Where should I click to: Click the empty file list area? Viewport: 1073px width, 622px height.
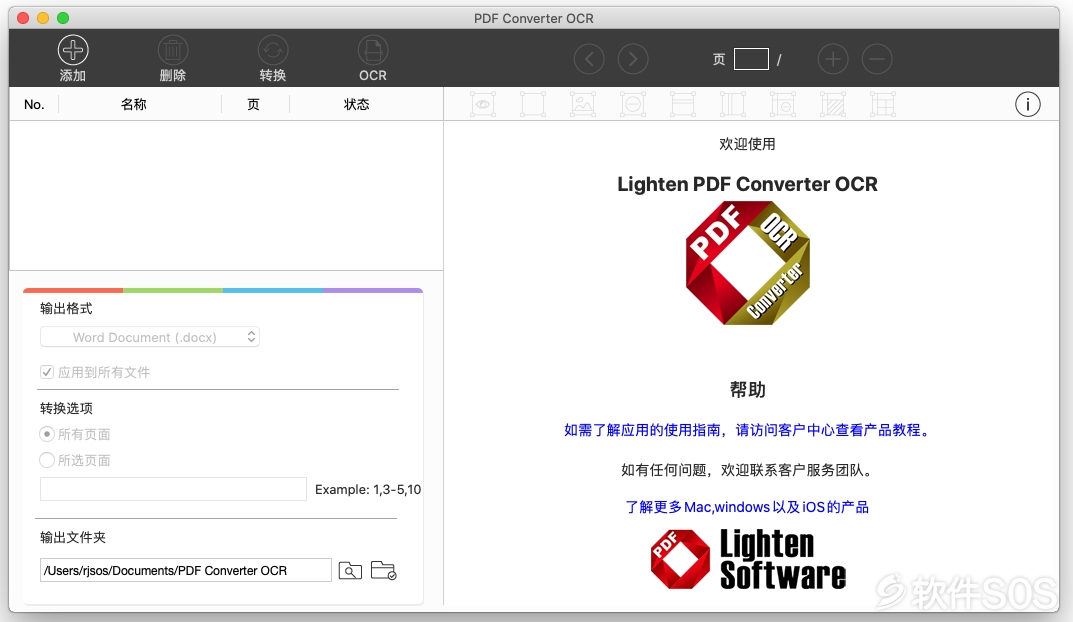coord(226,195)
